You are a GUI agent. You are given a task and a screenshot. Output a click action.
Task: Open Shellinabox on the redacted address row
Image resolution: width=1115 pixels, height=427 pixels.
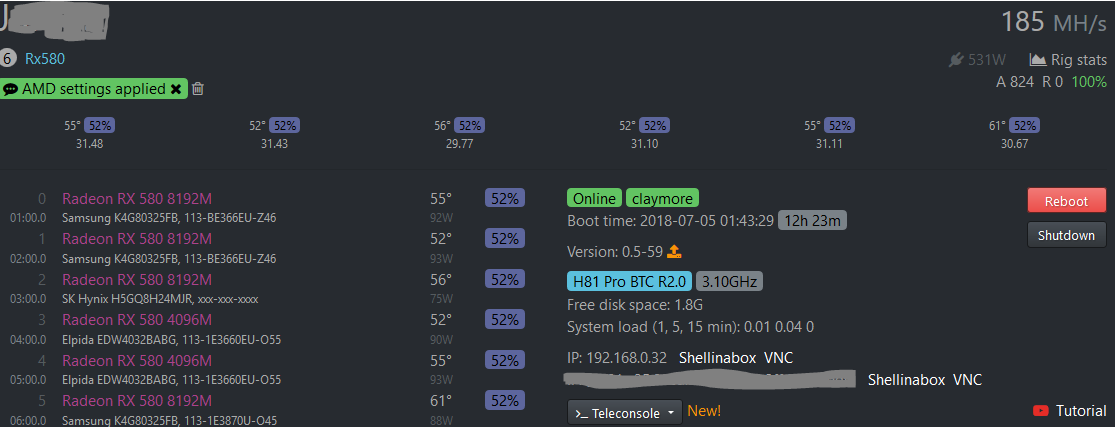click(906, 380)
